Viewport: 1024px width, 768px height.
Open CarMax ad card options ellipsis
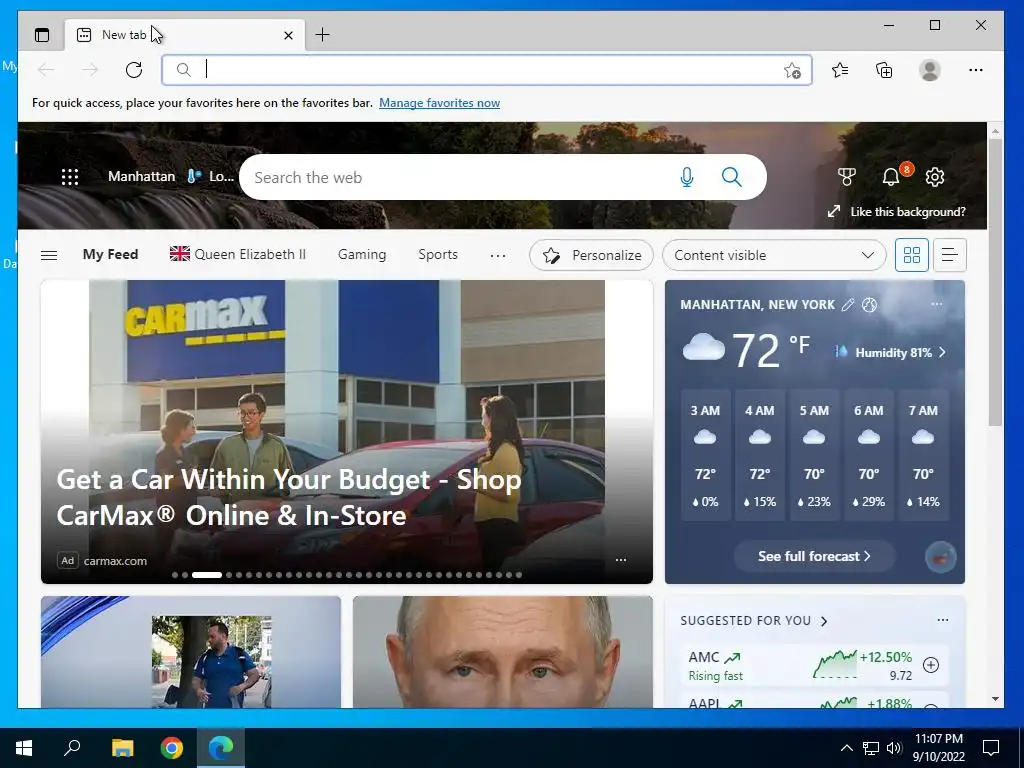[x=621, y=560]
